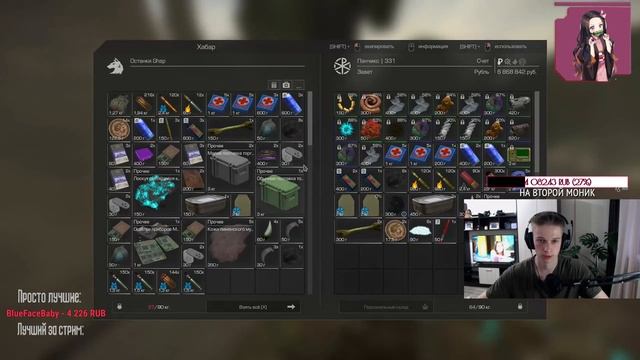The width and height of the screenshot is (640, 360).
Task: Click the 'использовать' control hint at the top
Action: point(510,47)
